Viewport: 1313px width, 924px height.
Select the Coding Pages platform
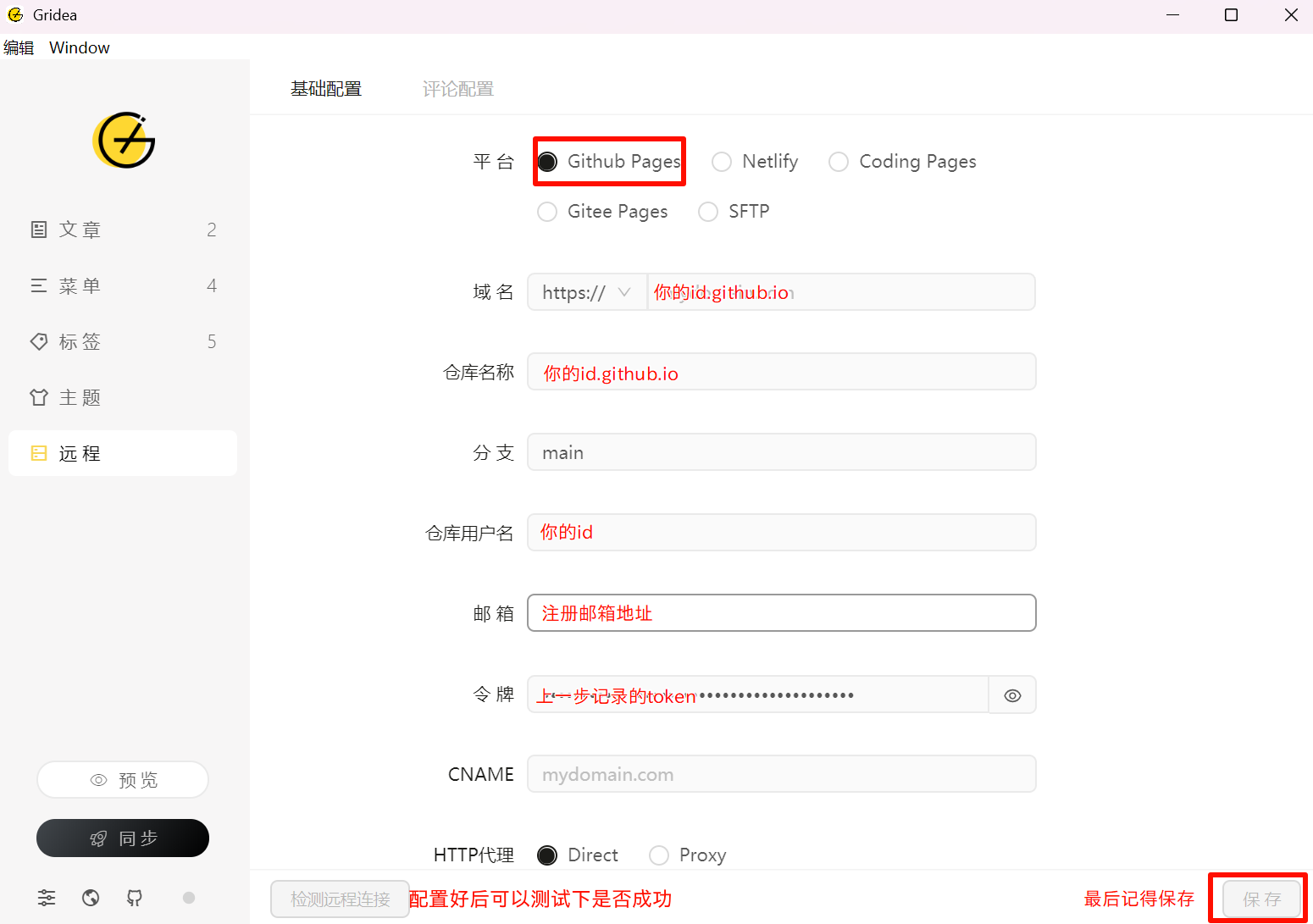click(x=902, y=162)
